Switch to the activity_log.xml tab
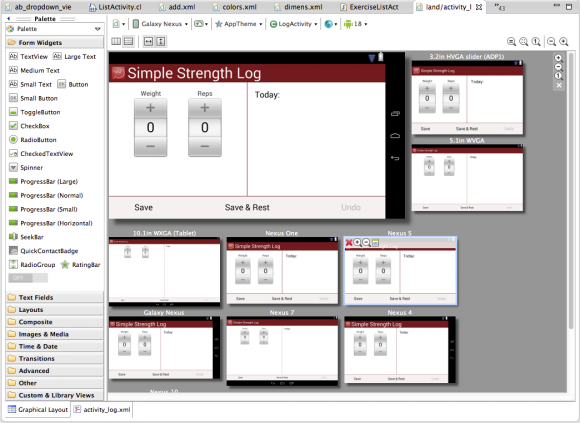 [x=102, y=409]
